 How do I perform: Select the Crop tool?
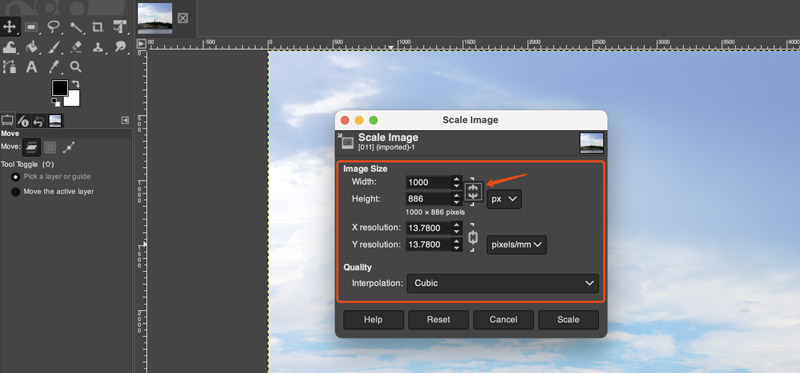pos(97,27)
